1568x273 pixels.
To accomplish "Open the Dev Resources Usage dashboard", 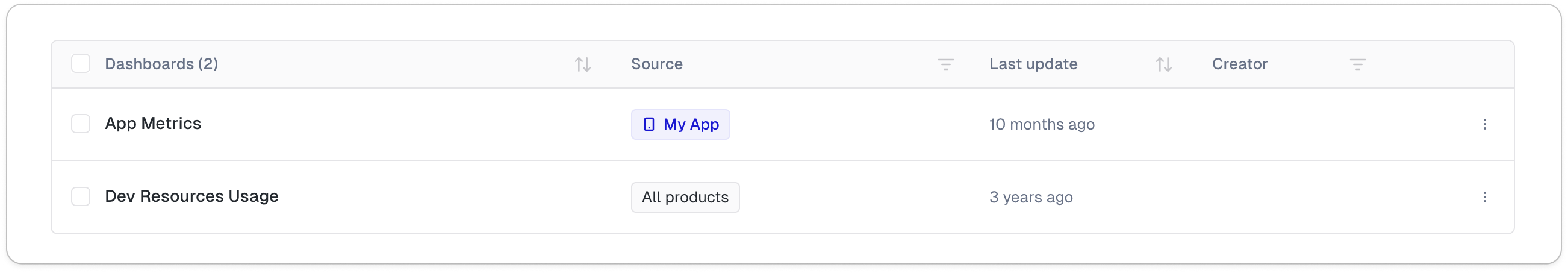I will coord(191,196).
